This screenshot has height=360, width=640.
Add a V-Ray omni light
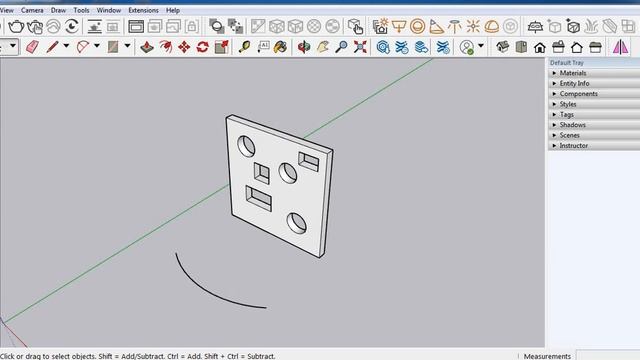pyautogui.click(x=473, y=27)
